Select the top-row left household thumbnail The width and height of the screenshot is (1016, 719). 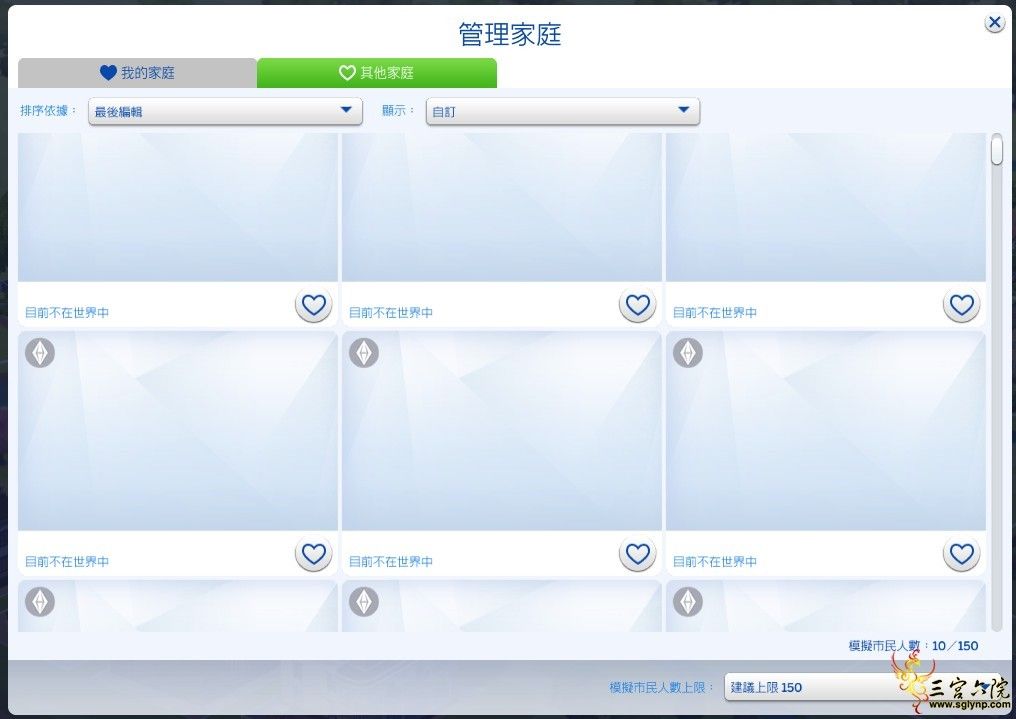(x=178, y=207)
